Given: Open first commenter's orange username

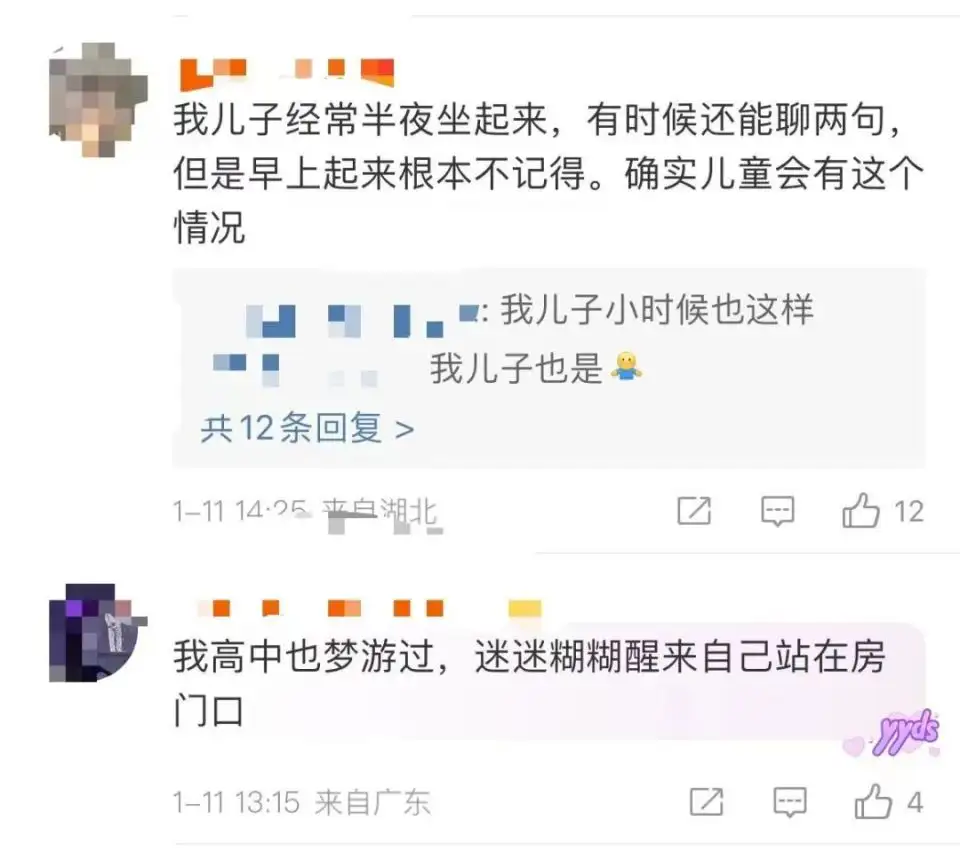Looking at the screenshot, I should pos(287,73).
